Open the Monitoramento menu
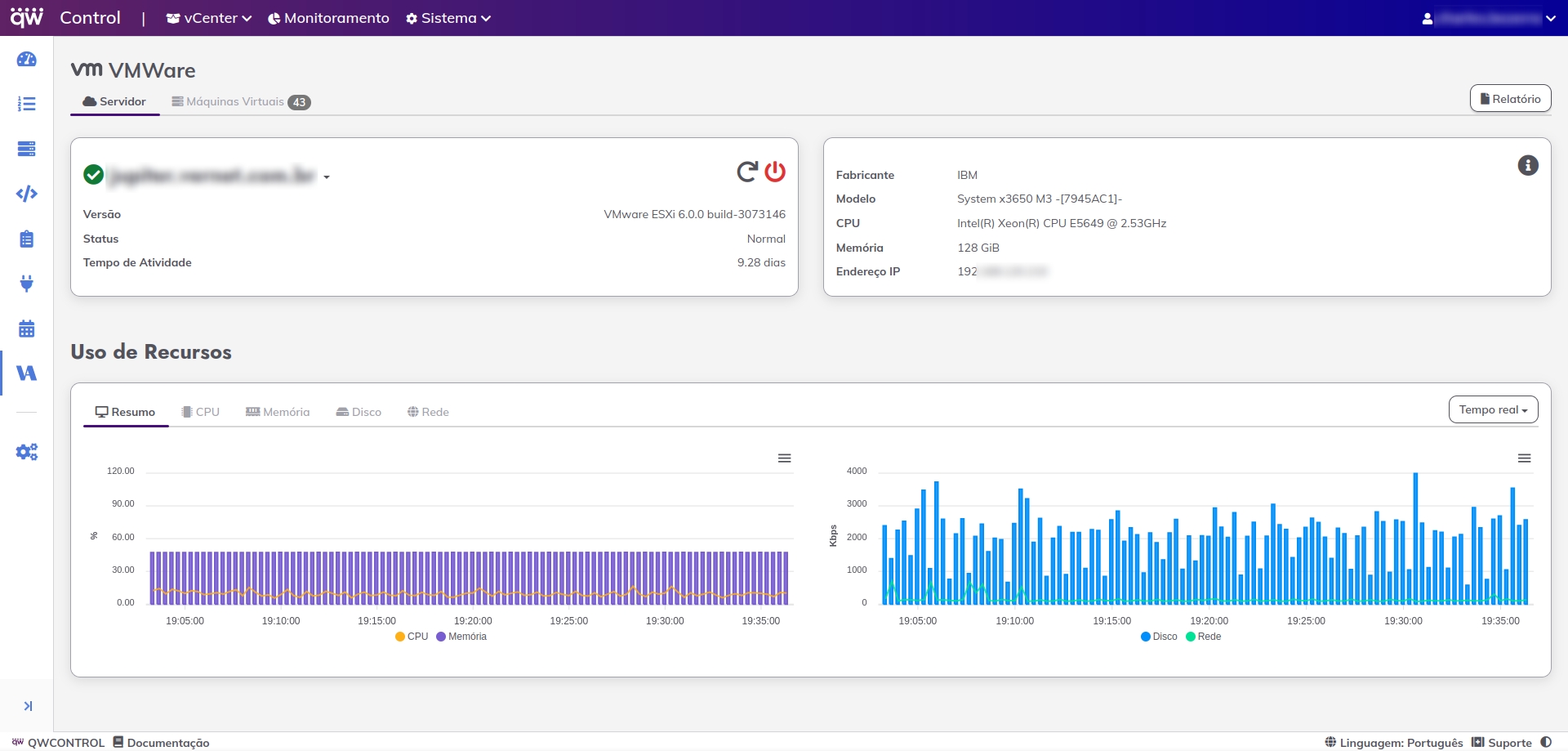The width and height of the screenshot is (1568, 751). (x=328, y=18)
